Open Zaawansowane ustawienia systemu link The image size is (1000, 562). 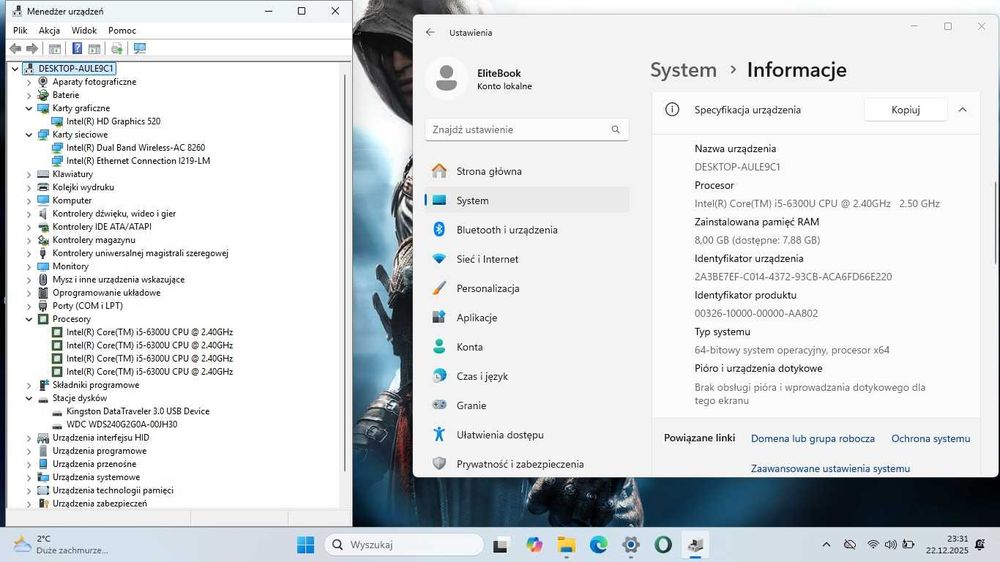click(x=830, y=468)
